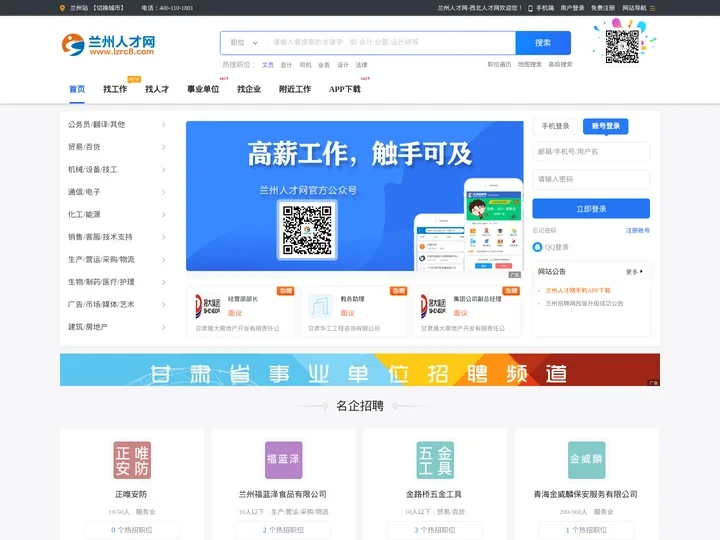This screenshot has width=720, height=540.
Task: Click the 立即登录 button
Action: point(591,209)
